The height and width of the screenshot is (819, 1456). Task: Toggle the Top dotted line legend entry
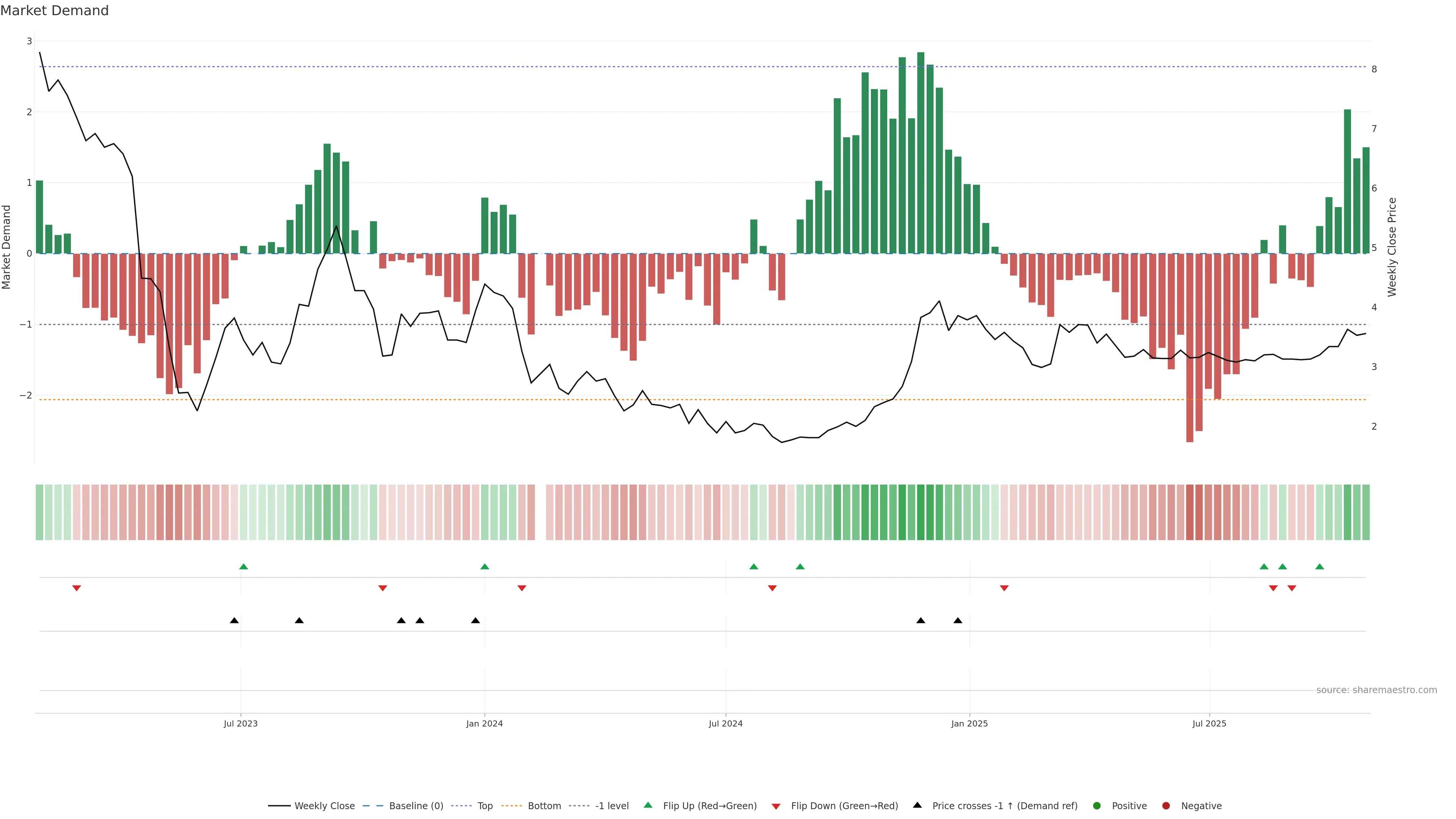click(485, 805)
